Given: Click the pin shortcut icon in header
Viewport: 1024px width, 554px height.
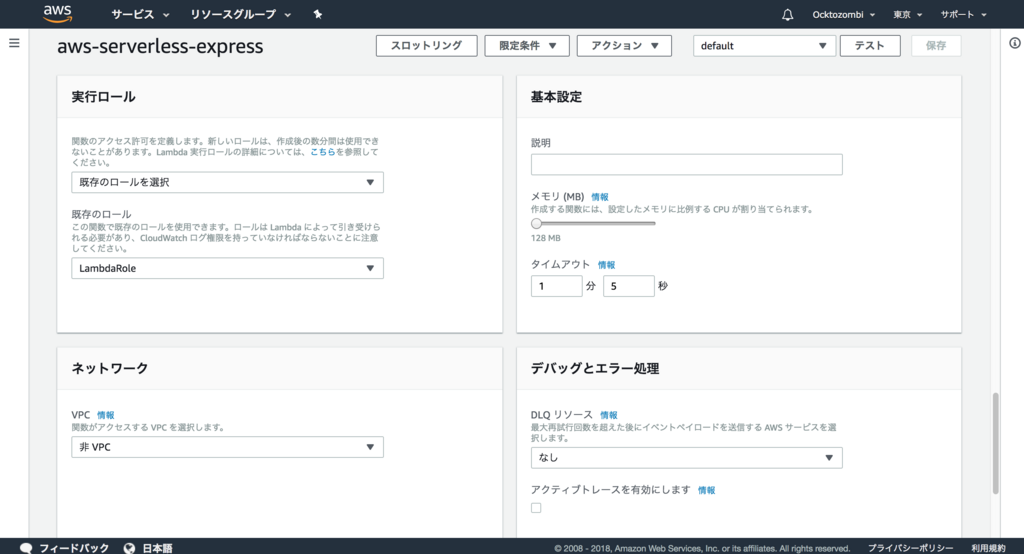Looking at the screenshot, I should [317, 14].
